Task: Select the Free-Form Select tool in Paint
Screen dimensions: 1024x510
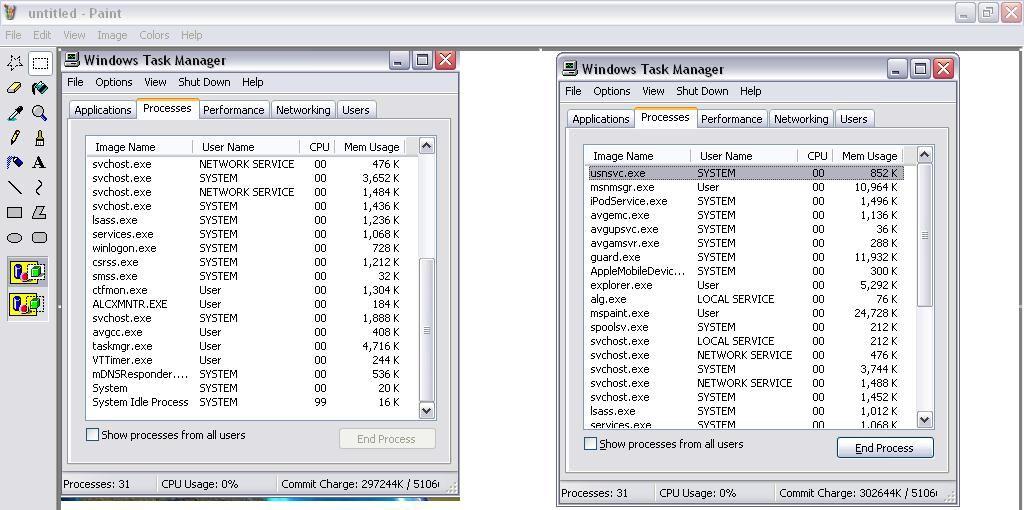Action: [x=15, y=63]
